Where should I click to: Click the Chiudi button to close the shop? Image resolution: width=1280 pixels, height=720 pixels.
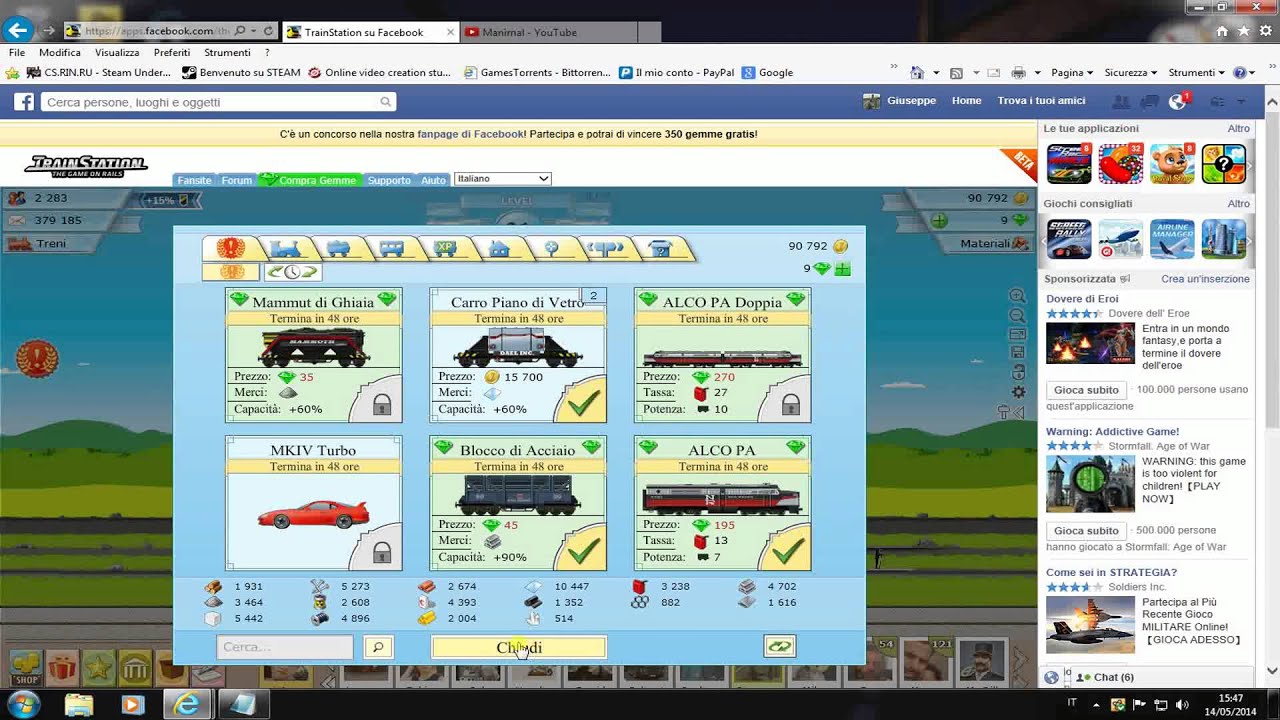tap(518, 647)
